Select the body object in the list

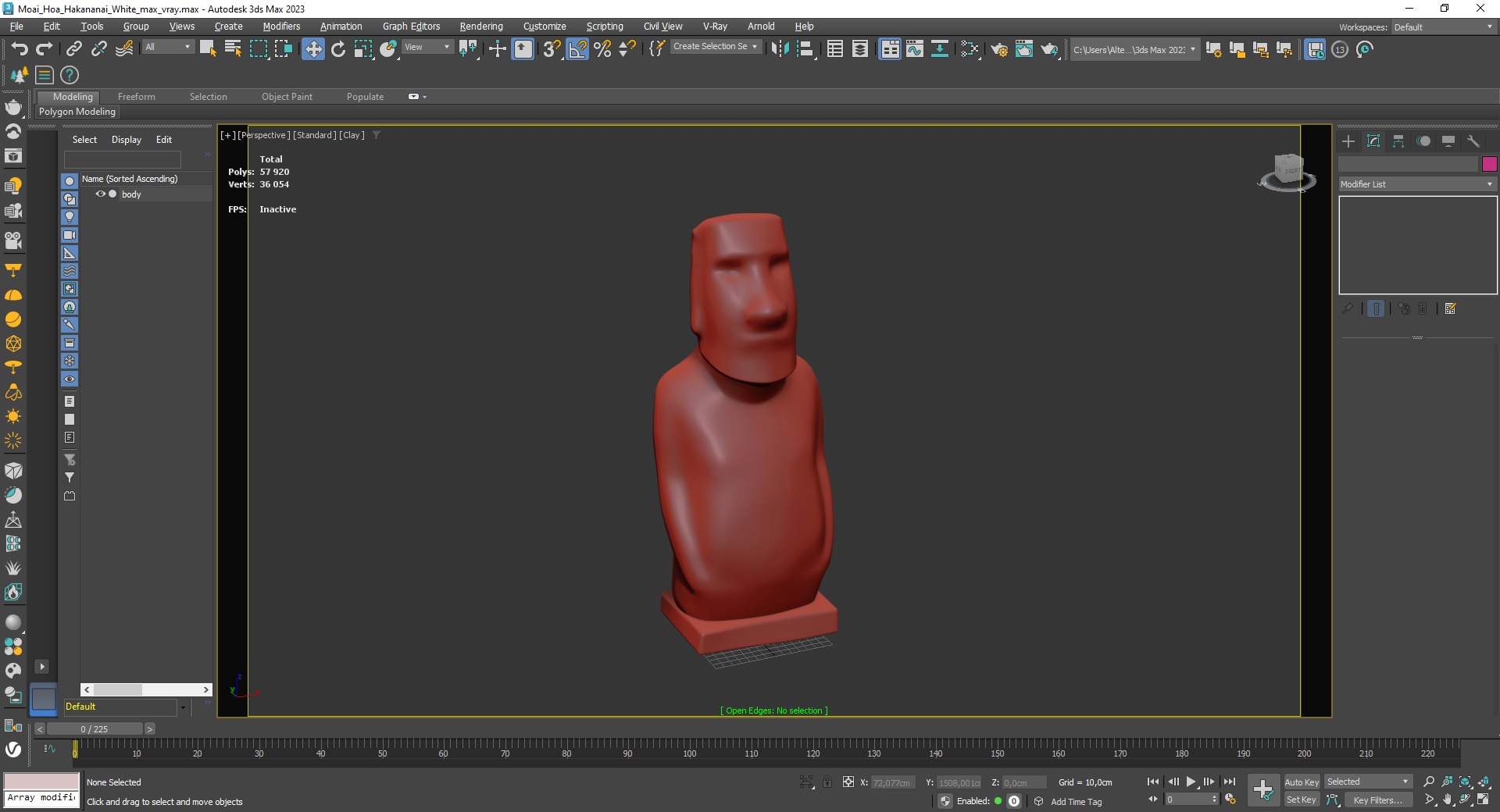[x=131, y=194]
